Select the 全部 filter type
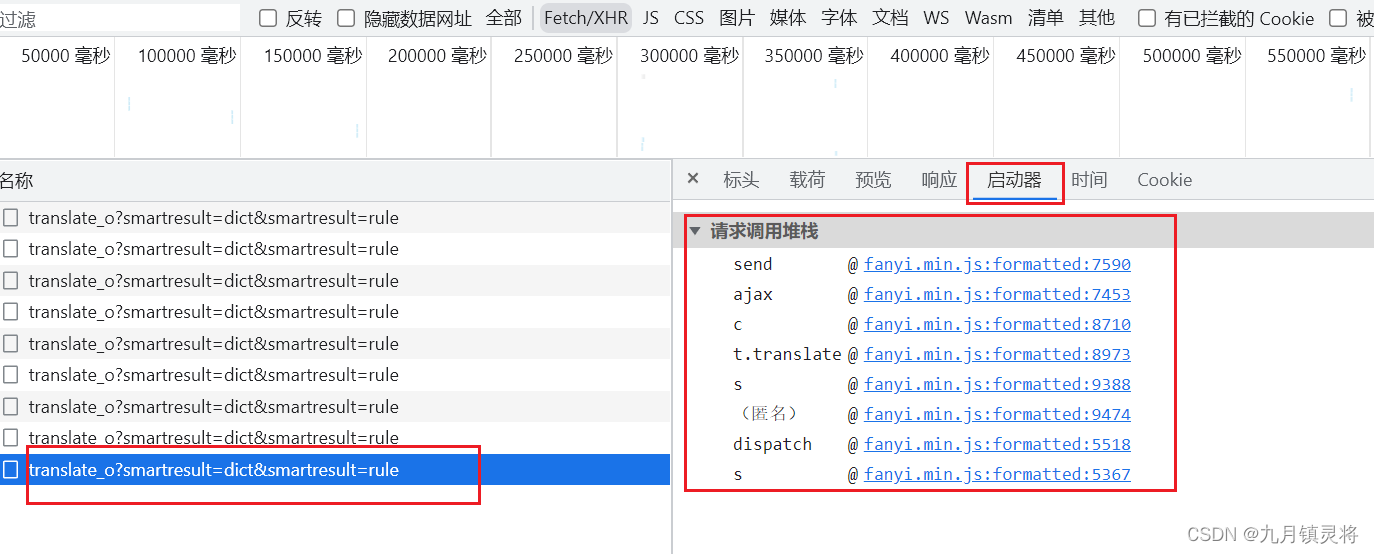 point(504,18)
